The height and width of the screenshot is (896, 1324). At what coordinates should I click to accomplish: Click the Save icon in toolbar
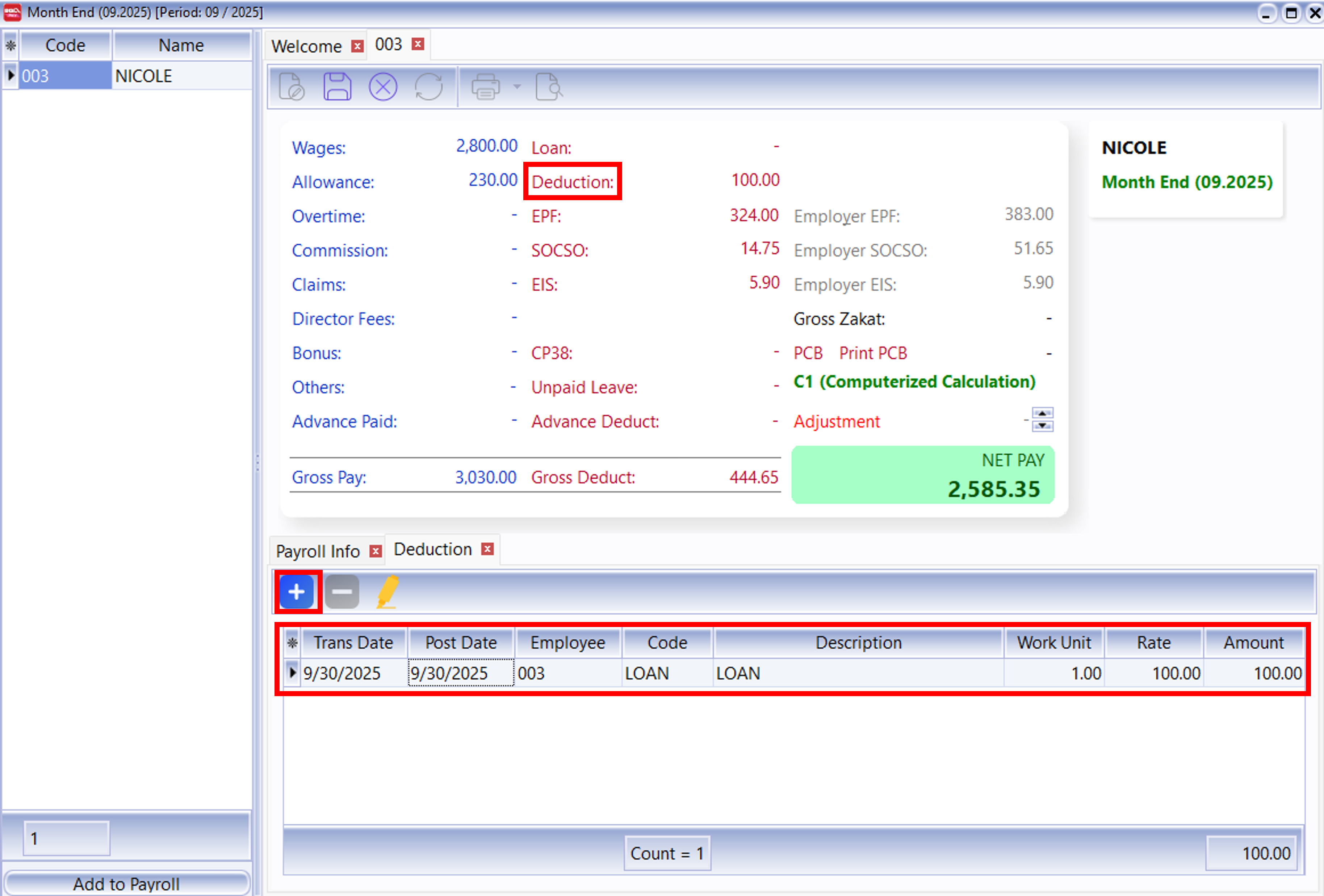tap(337, 87)
